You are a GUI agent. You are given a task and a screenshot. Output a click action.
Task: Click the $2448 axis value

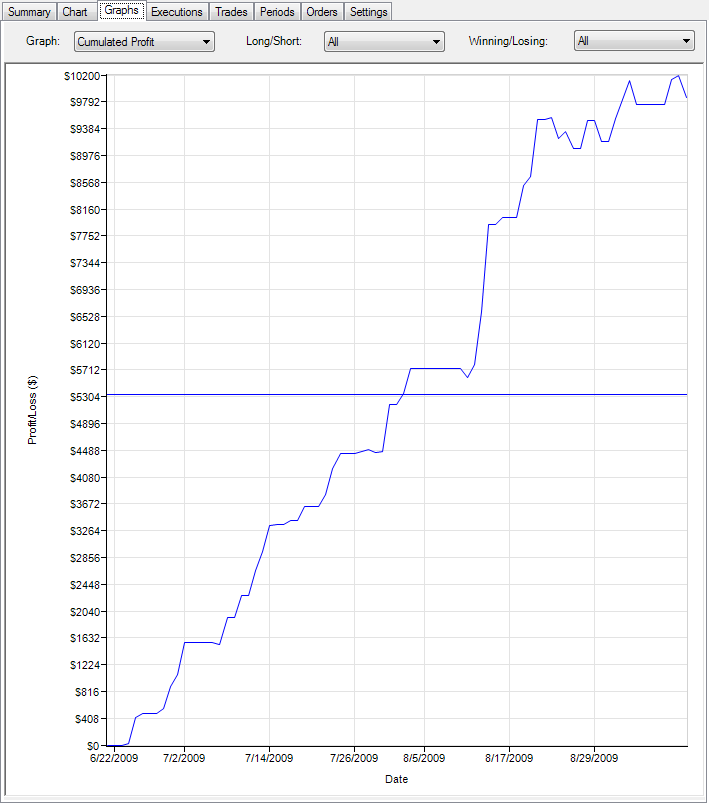point(85,585)
